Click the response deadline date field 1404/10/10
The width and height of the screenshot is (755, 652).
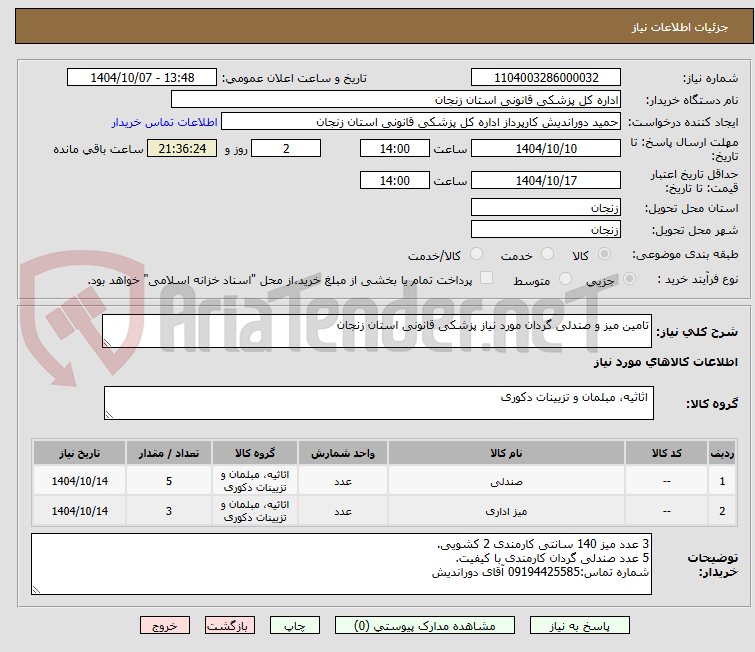[x=545, y=148]
